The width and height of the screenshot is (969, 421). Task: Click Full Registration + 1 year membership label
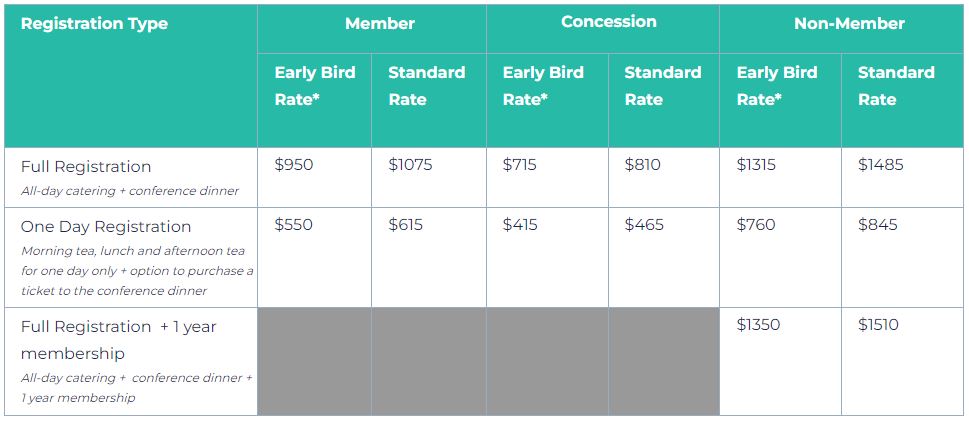[119, 339]
